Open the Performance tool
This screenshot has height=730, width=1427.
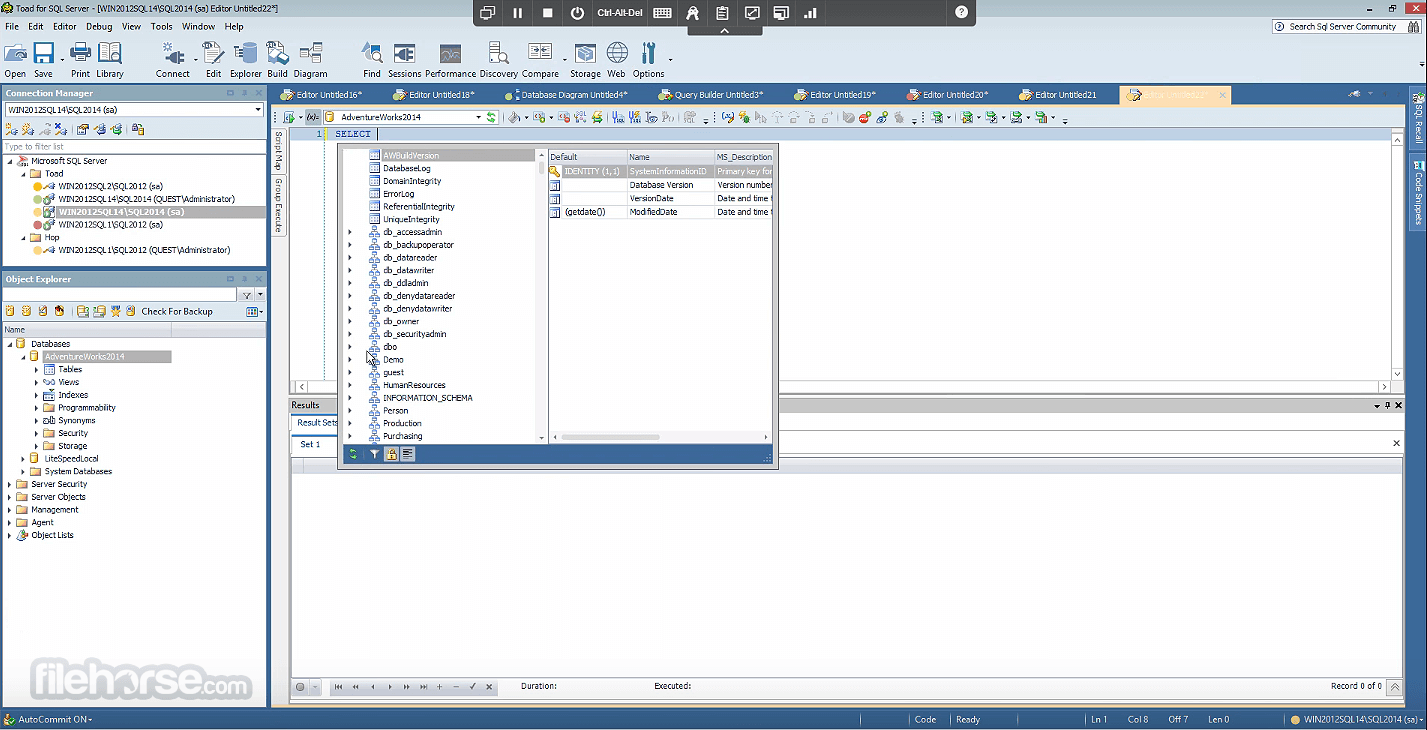coord(450,60)
